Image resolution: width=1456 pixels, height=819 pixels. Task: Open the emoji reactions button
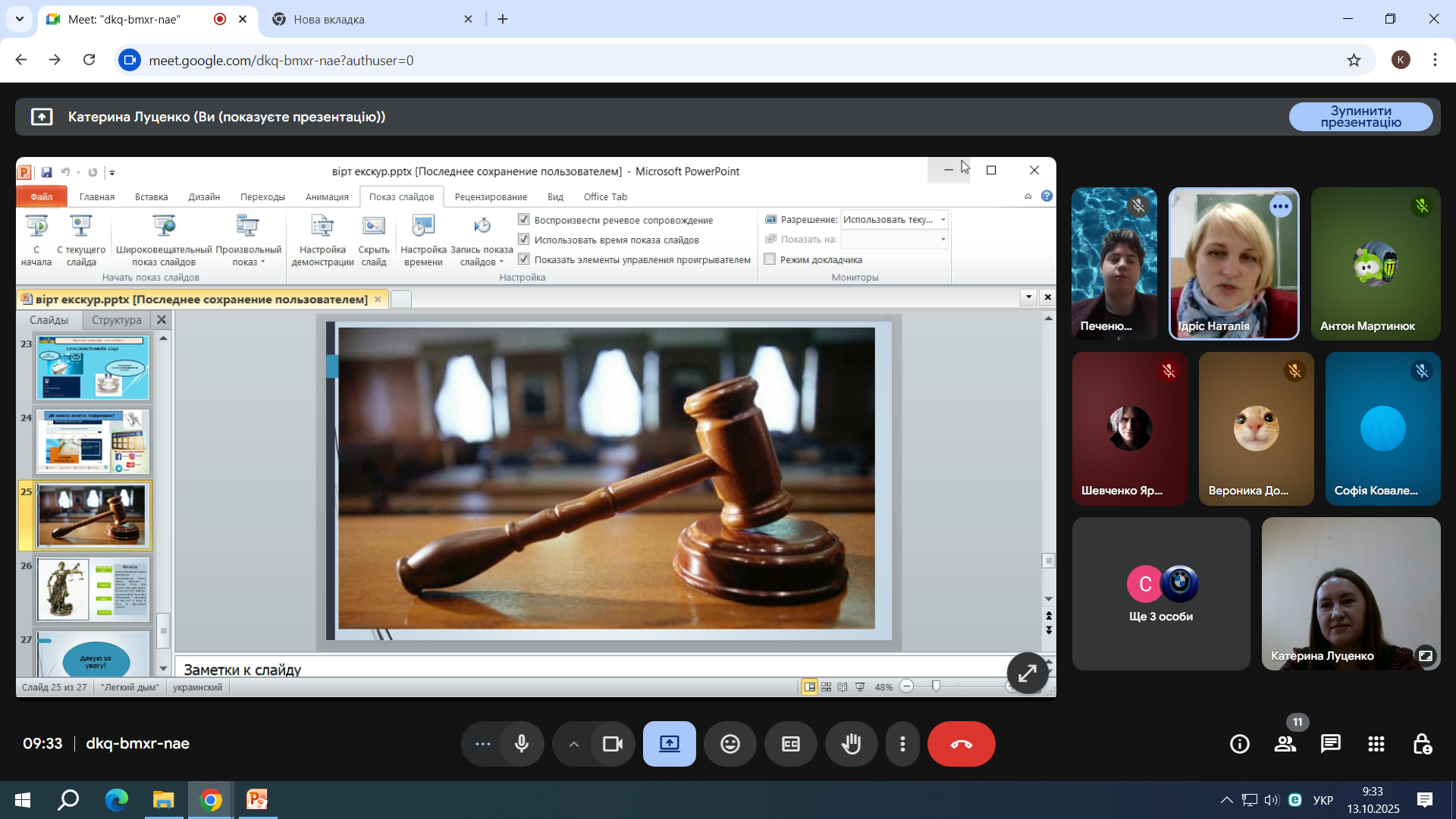point(730,744)
